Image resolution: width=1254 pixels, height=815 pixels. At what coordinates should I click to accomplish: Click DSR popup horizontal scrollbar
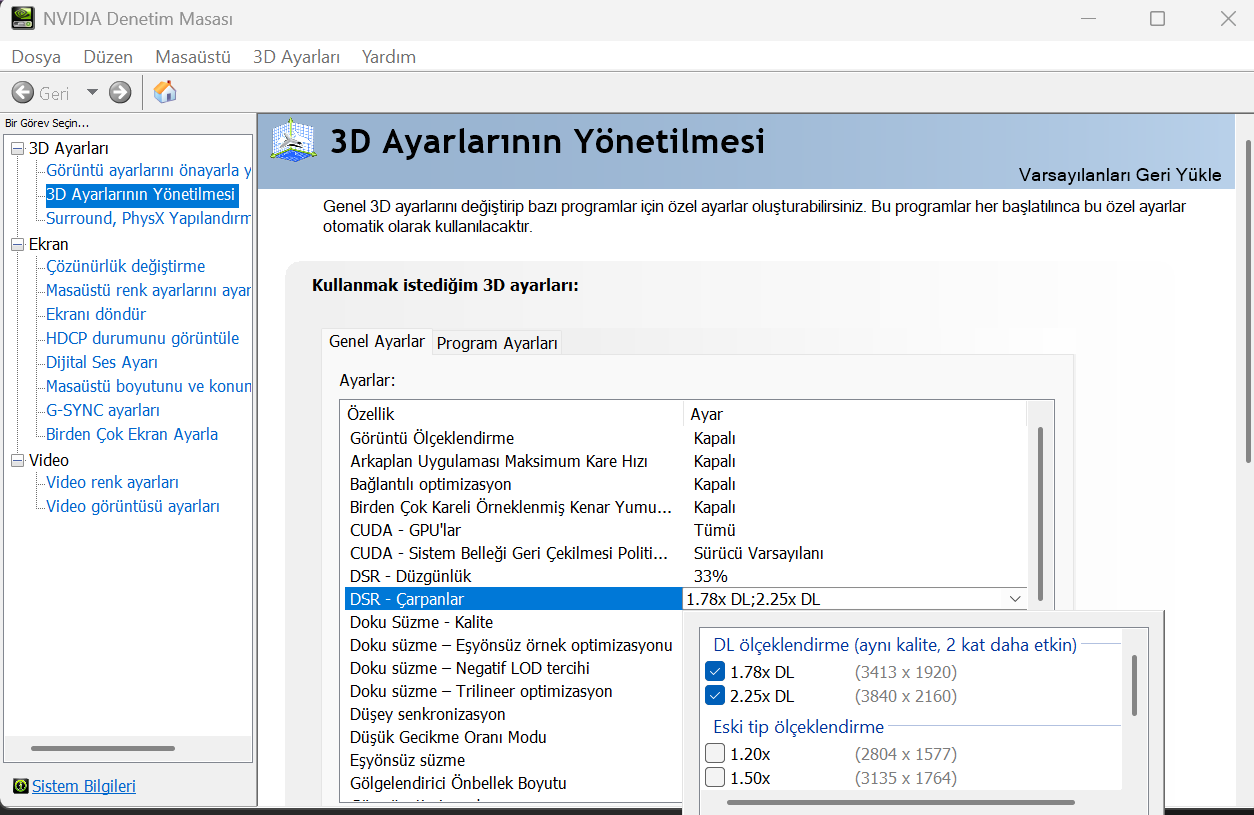click(900, 801)
